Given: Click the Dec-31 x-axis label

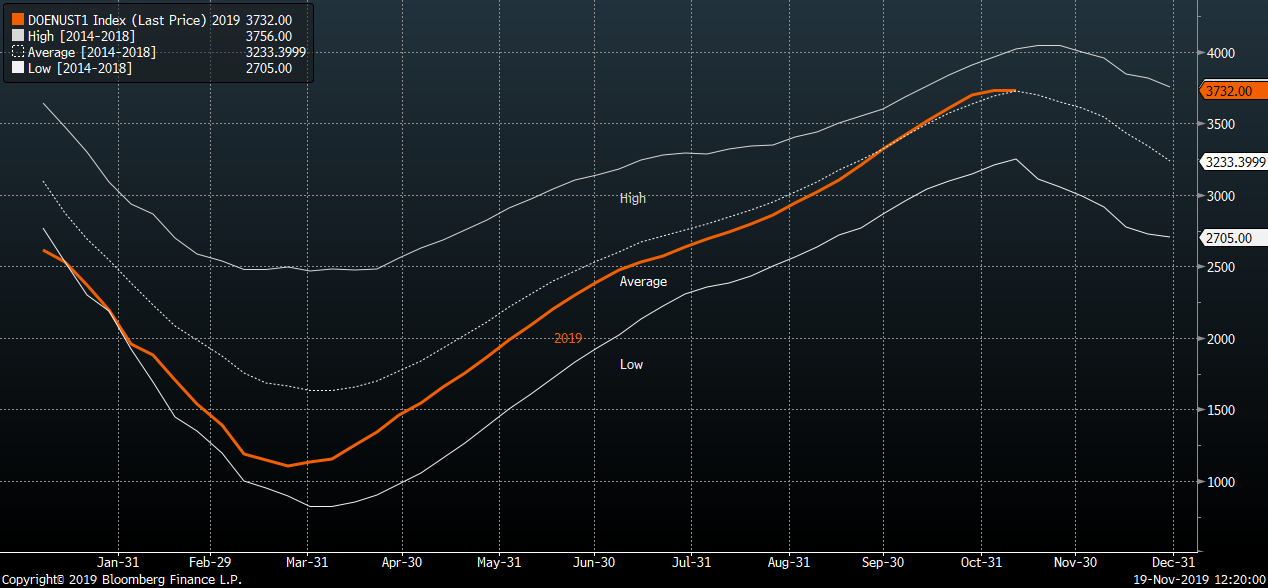Looking at the screenshot, I should (1173, 563).
